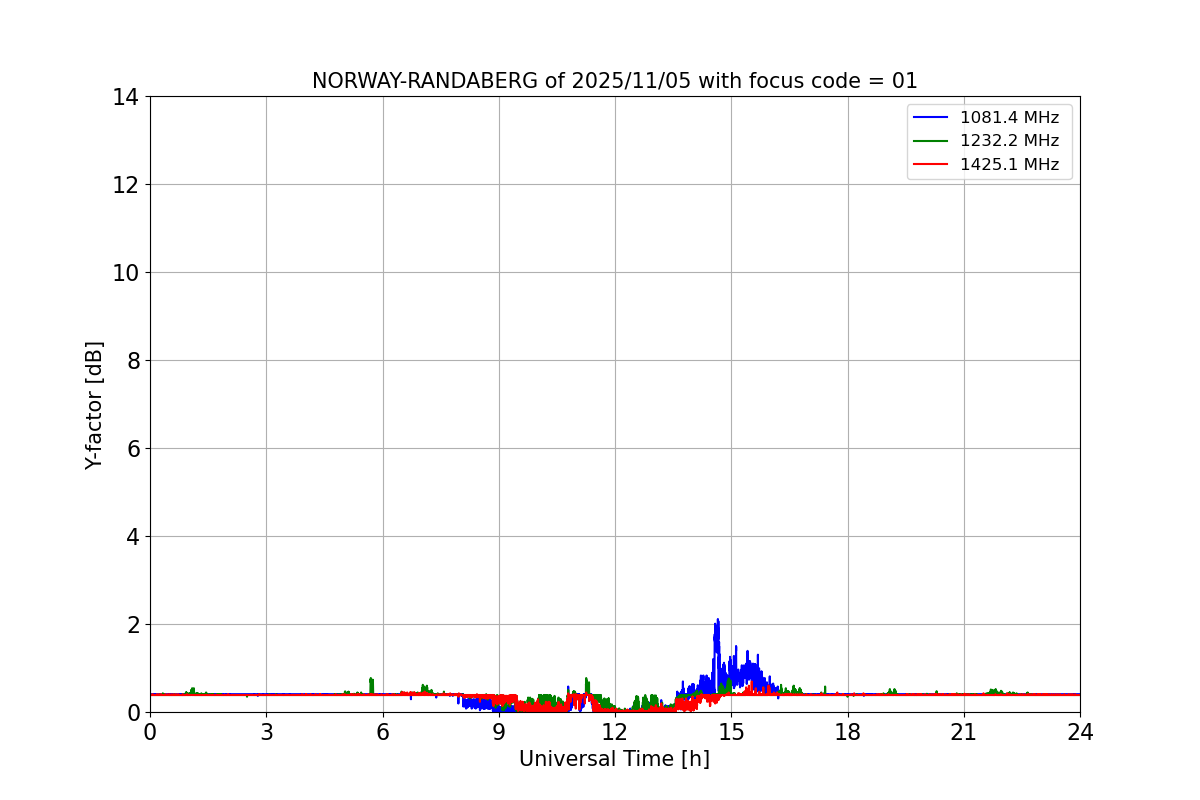Screen dimensions: 1200x800
Task: Click the y-axis tick label 14
Action: pos(126,97)
